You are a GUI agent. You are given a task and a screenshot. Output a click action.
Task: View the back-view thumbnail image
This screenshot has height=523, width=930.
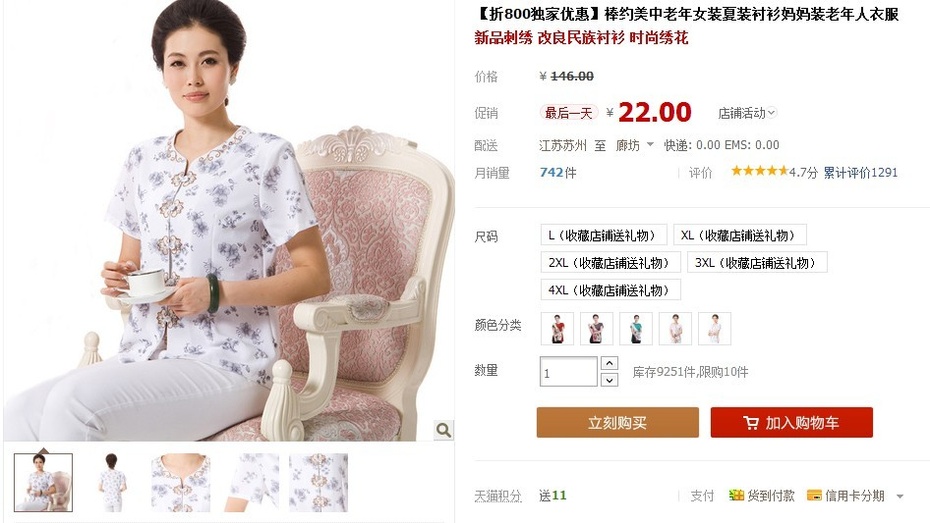pos(112,482)
